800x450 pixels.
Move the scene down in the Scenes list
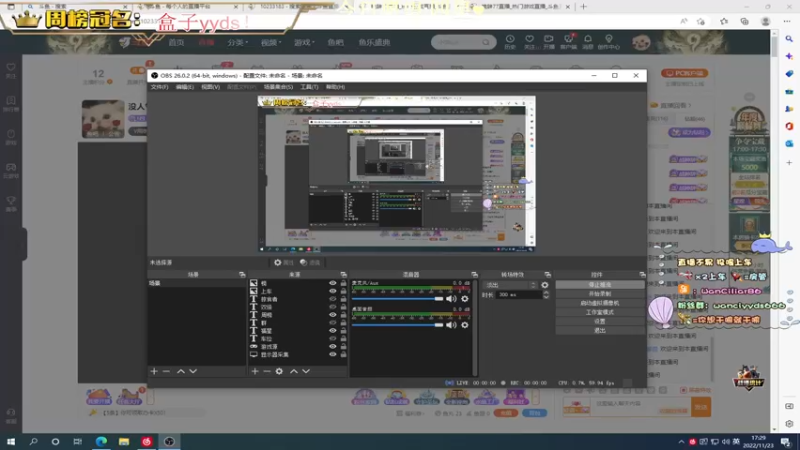tap(193, 371)
